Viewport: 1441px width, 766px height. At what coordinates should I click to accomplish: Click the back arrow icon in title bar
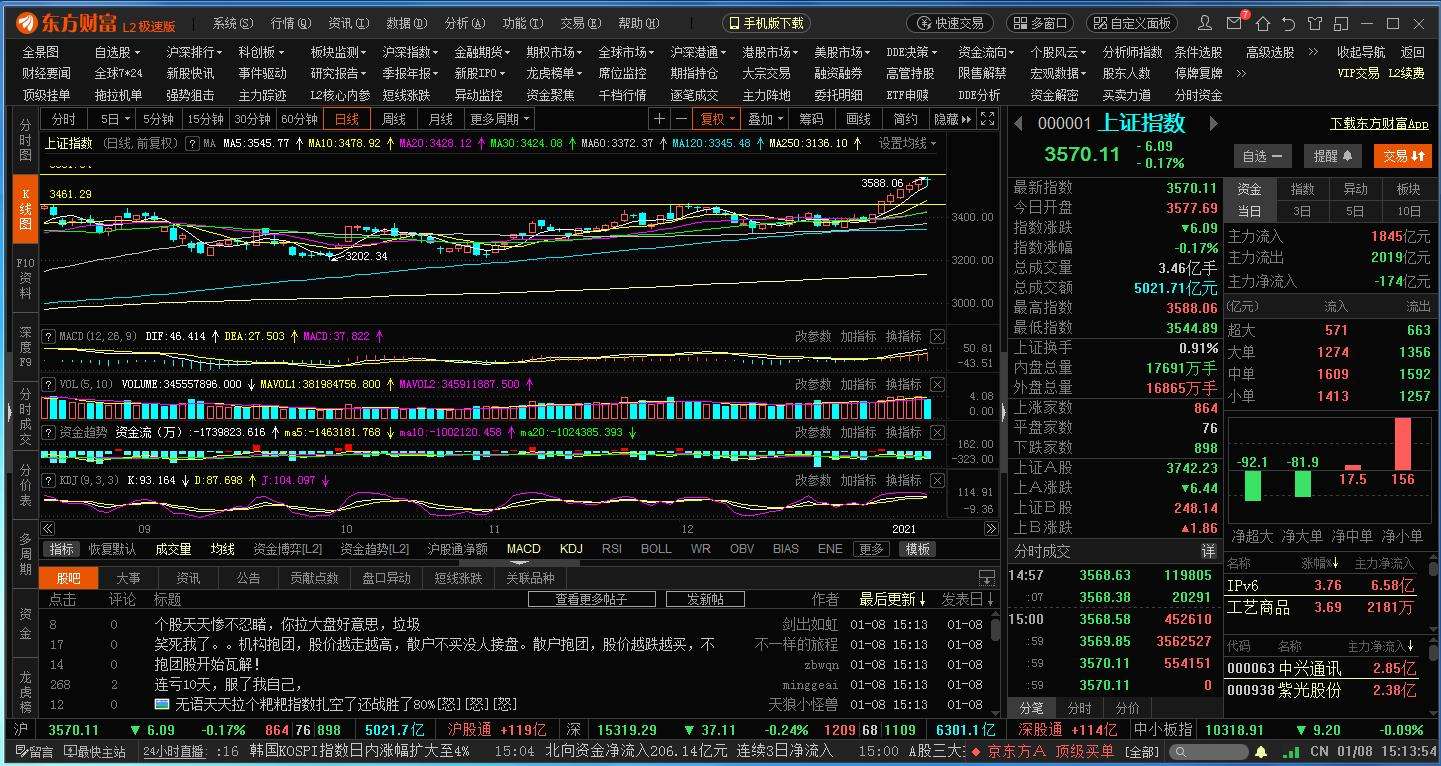point(1288,23)
